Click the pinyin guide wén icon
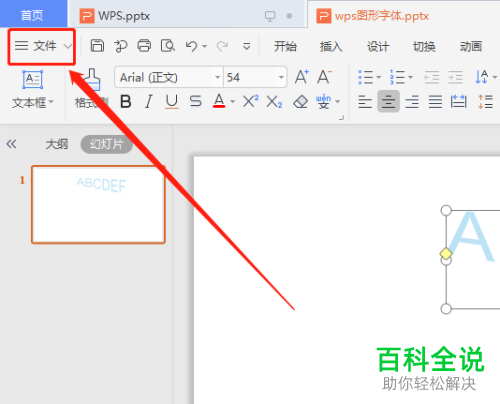The width and height of the screenshot is (500, 404). click(x=324, y=101)
